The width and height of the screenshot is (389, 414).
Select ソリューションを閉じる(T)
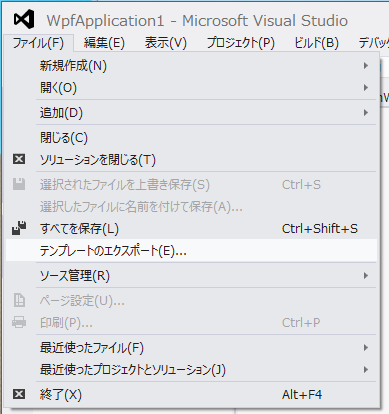191,160
